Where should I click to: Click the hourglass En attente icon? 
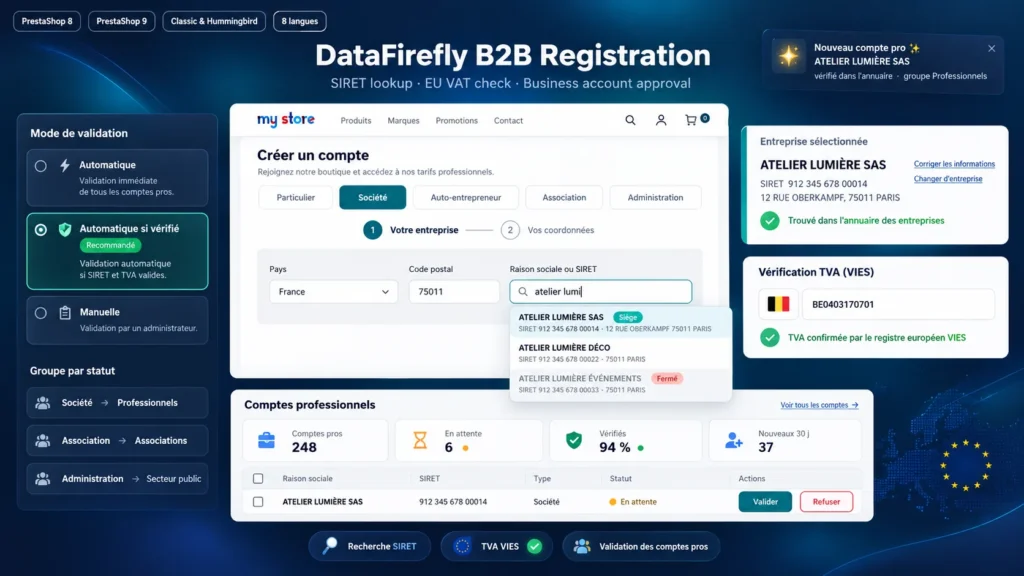point(420,440)
